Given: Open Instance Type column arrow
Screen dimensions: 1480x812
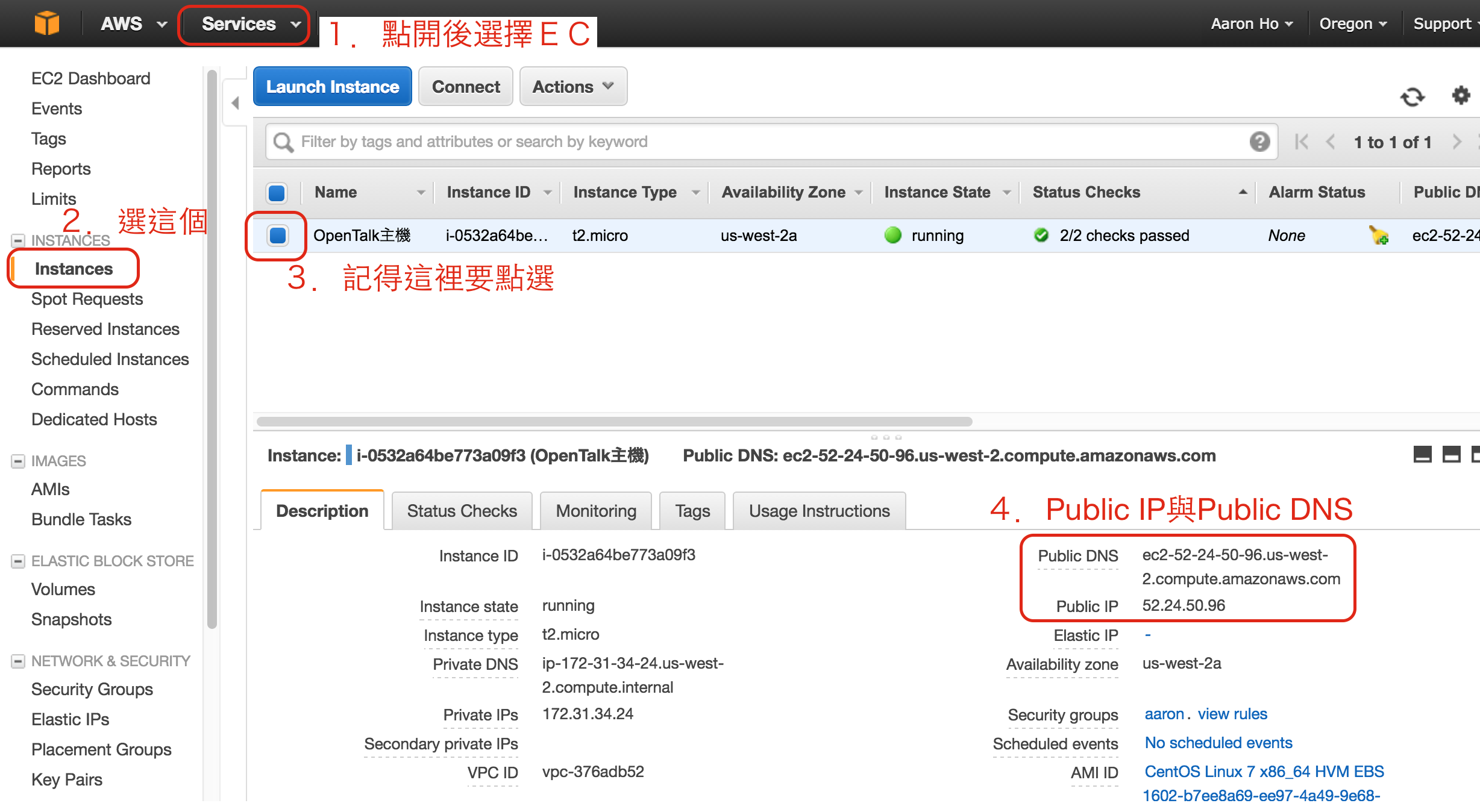Looking at the screenshot, I should (695, 193).
